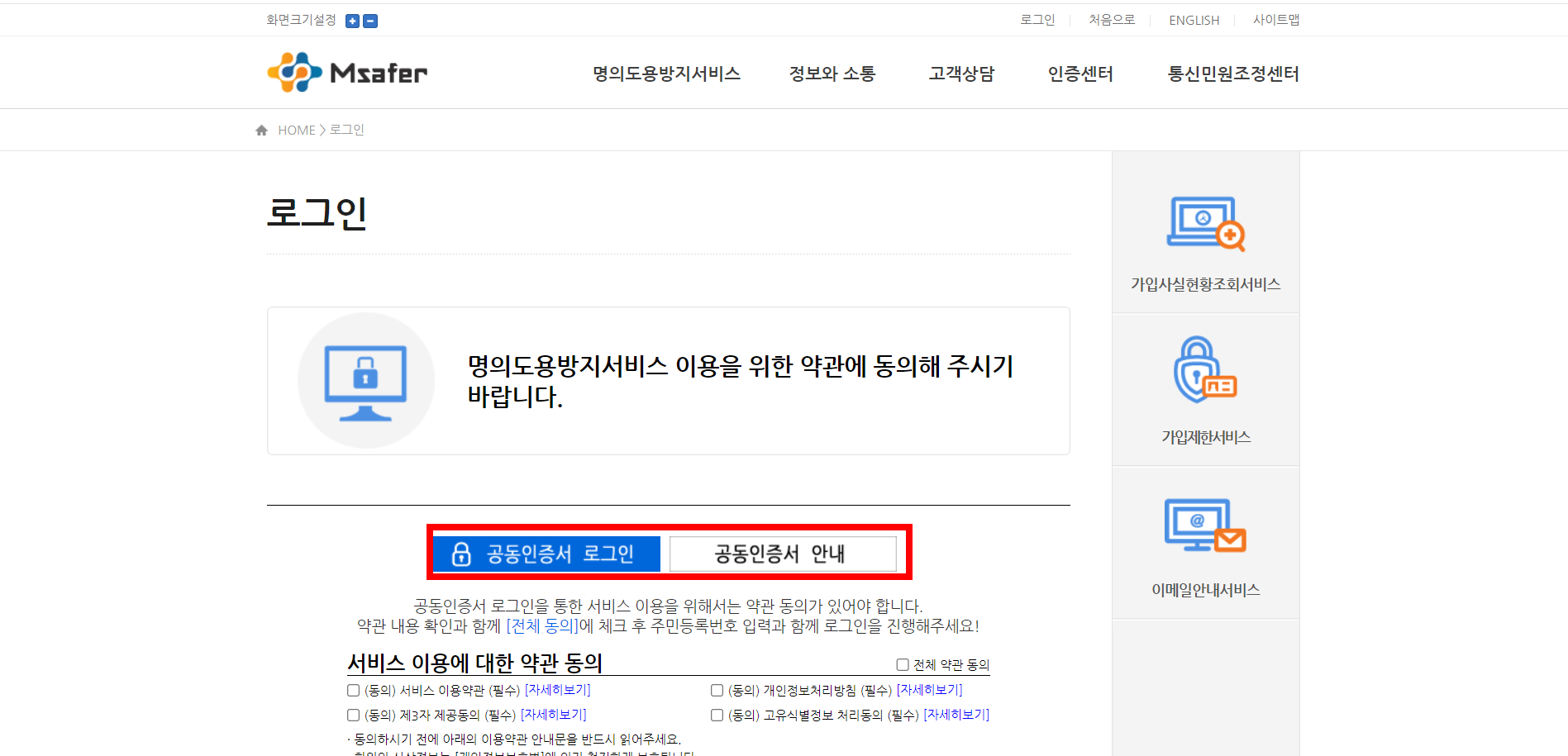The width and height of the screenshot is (1568, 756).
Task: Click the font size decrease icon
Action: point(370,21)
